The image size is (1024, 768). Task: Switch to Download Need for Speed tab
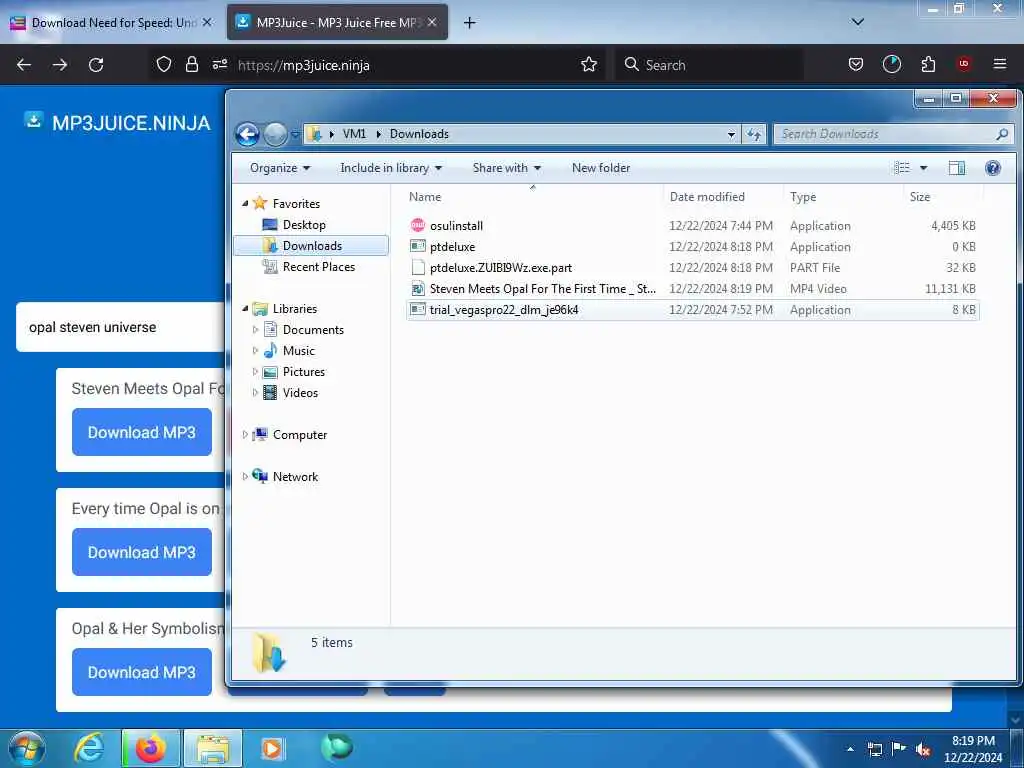click(113, 22)
